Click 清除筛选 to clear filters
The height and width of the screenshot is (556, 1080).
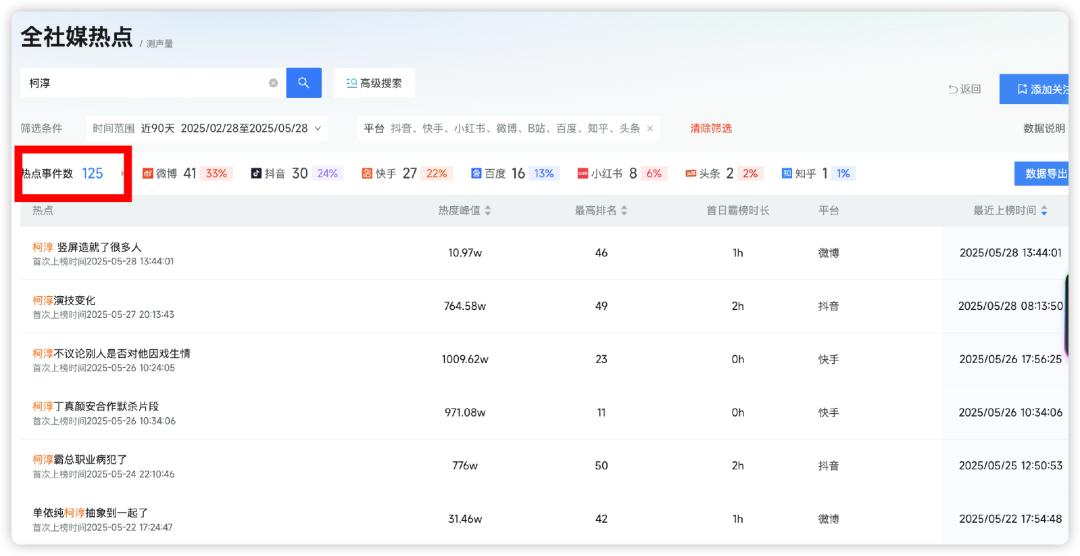point(710,128)
